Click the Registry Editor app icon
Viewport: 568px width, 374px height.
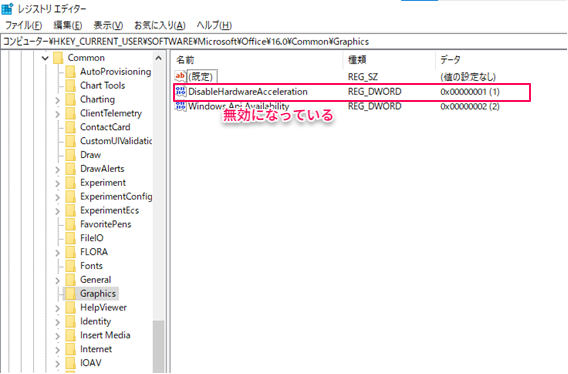(7, 8)
